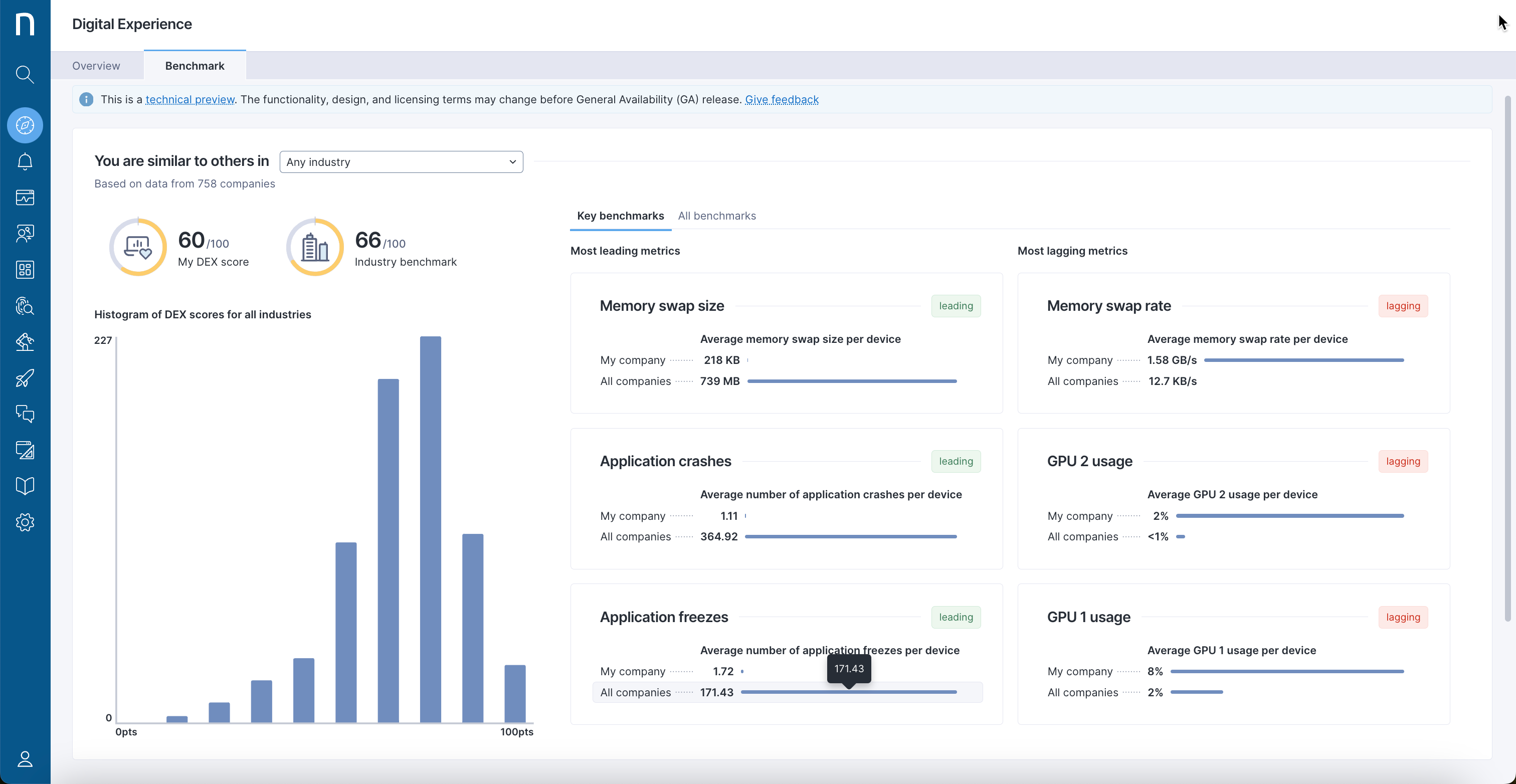Open alerts via the bell icon
Image resolution: width=1516 pixels, height=784 pixels.
pos(25,161)
